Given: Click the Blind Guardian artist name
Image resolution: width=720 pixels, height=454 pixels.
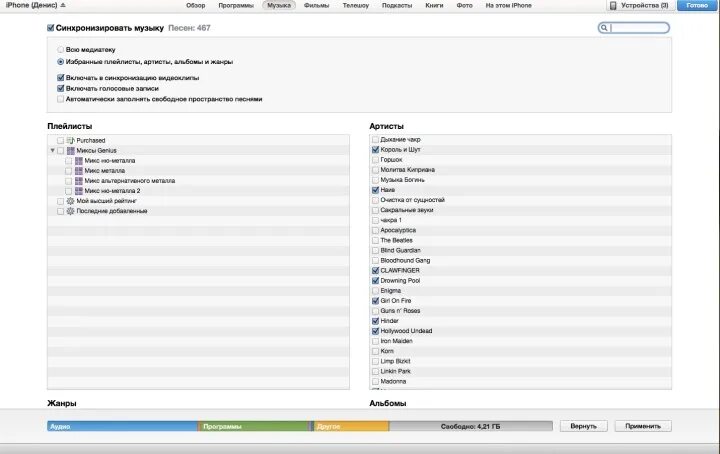Looking at the screenshot, I should coord(400,251).
